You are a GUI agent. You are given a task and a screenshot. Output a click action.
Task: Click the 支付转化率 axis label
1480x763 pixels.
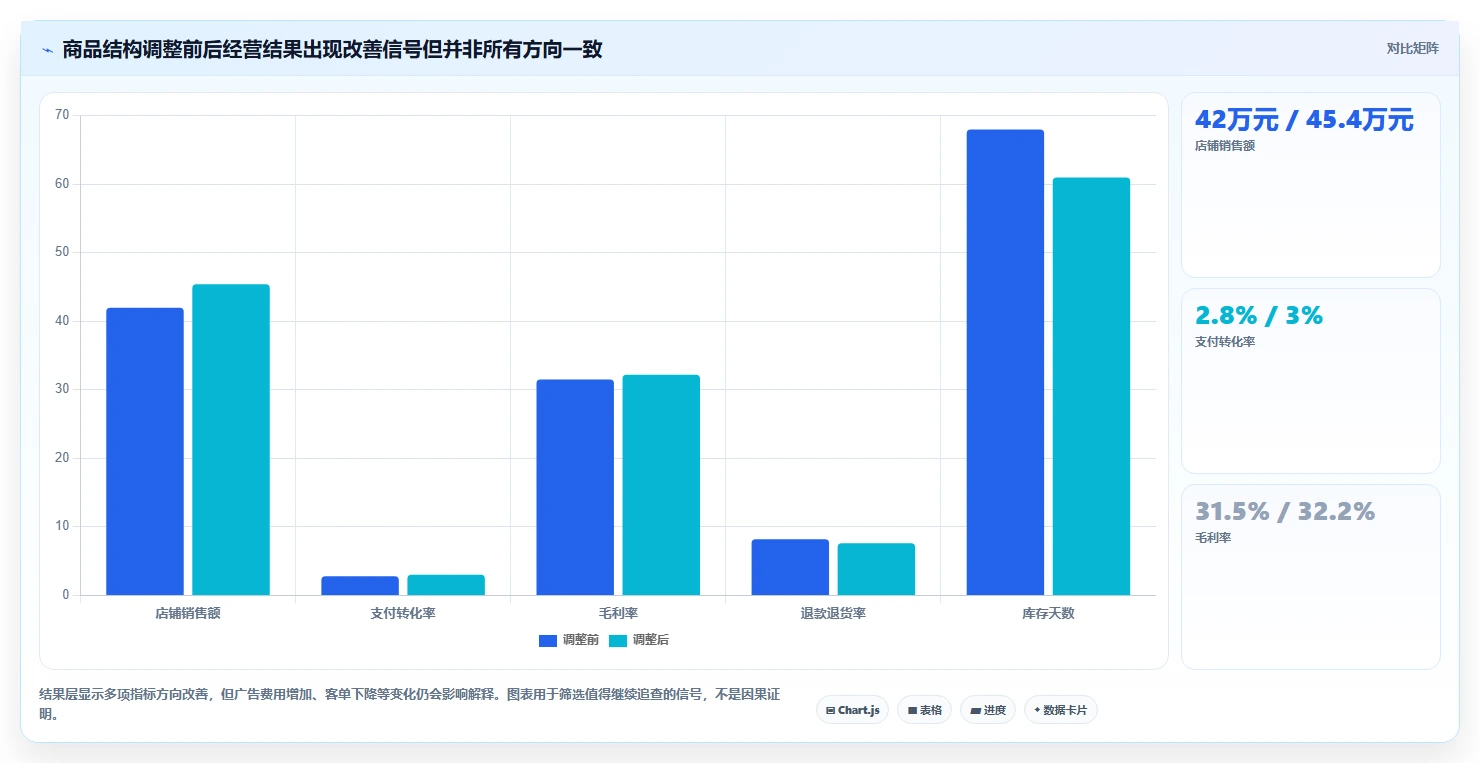[x=403, y=614]
